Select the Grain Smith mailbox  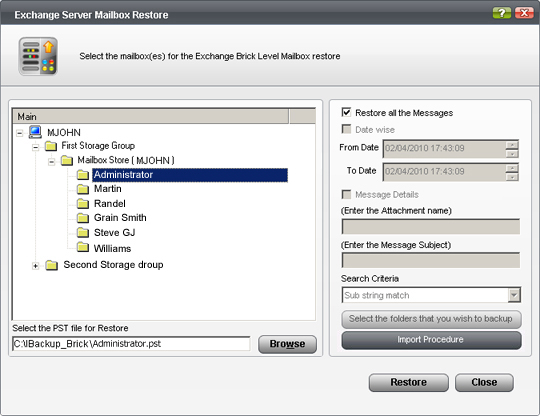tap(120, 218)
